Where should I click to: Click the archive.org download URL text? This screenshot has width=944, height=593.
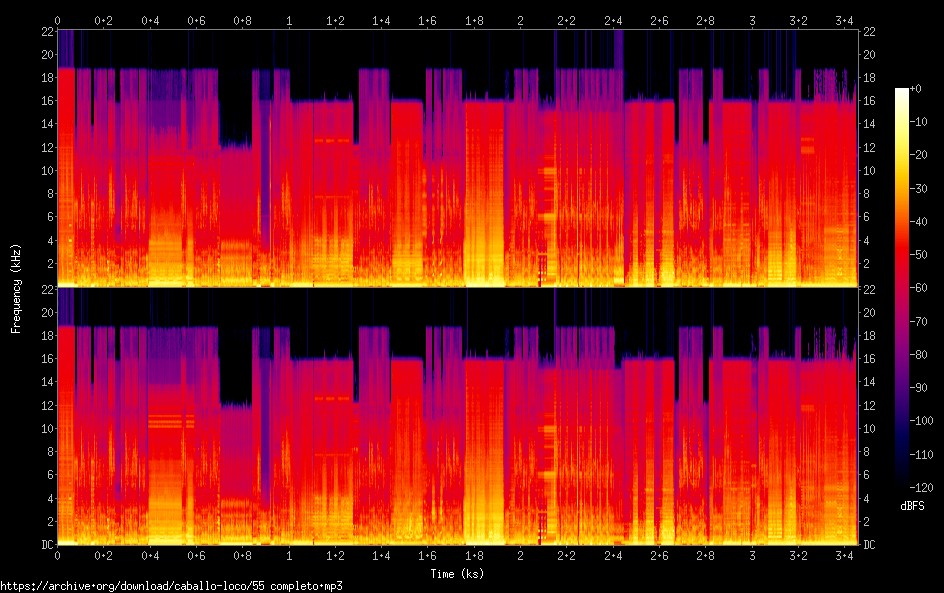pos(172,586)
